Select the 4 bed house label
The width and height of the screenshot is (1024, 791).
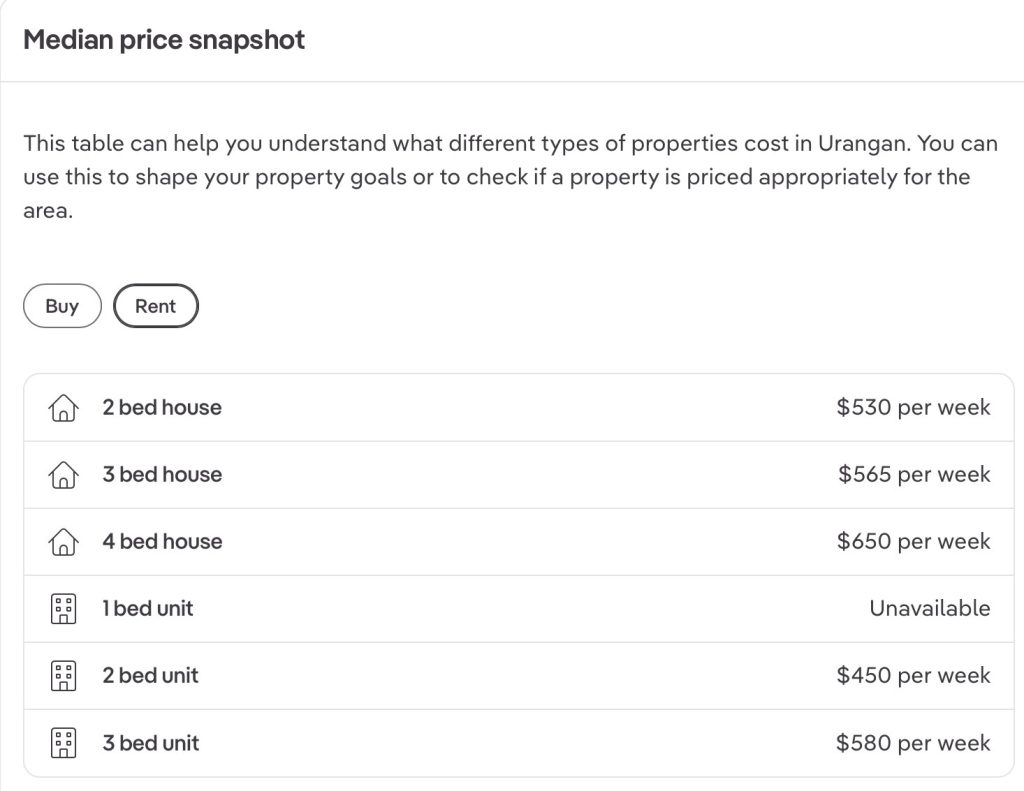point(162,542)
